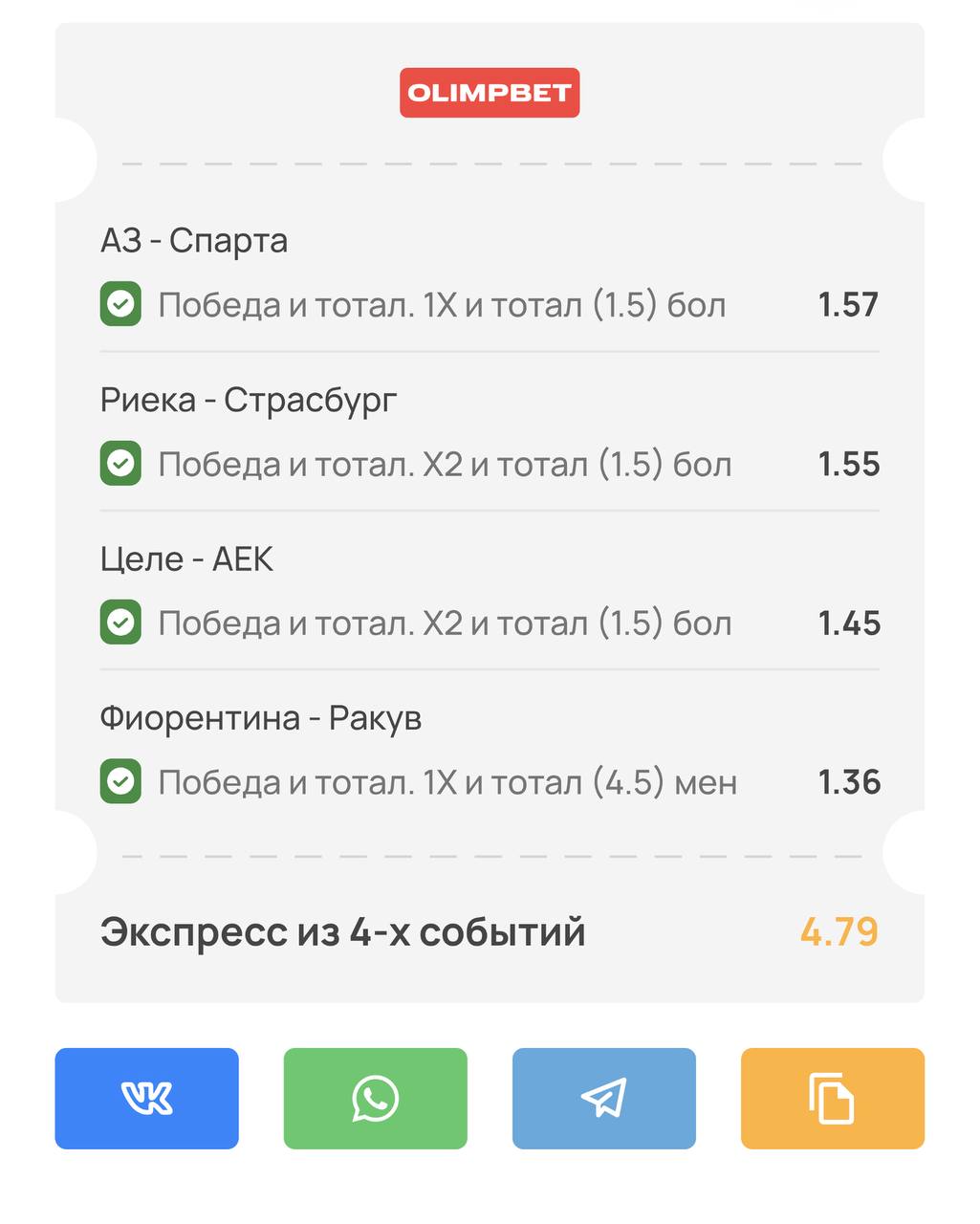Click the green check for Целе - АЕК
Screen dimensions: 980x1224
pyautogui.click(x=120, y=623)
